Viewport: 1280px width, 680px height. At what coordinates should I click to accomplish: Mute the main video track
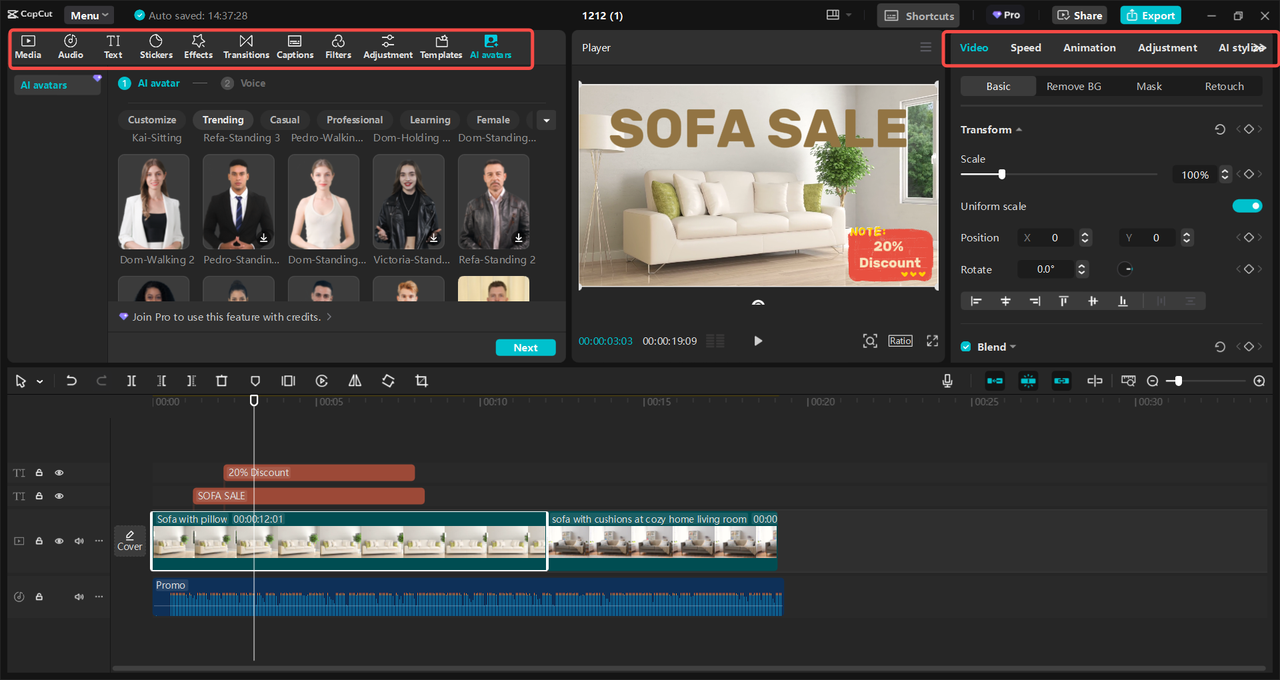pos(79,541)
